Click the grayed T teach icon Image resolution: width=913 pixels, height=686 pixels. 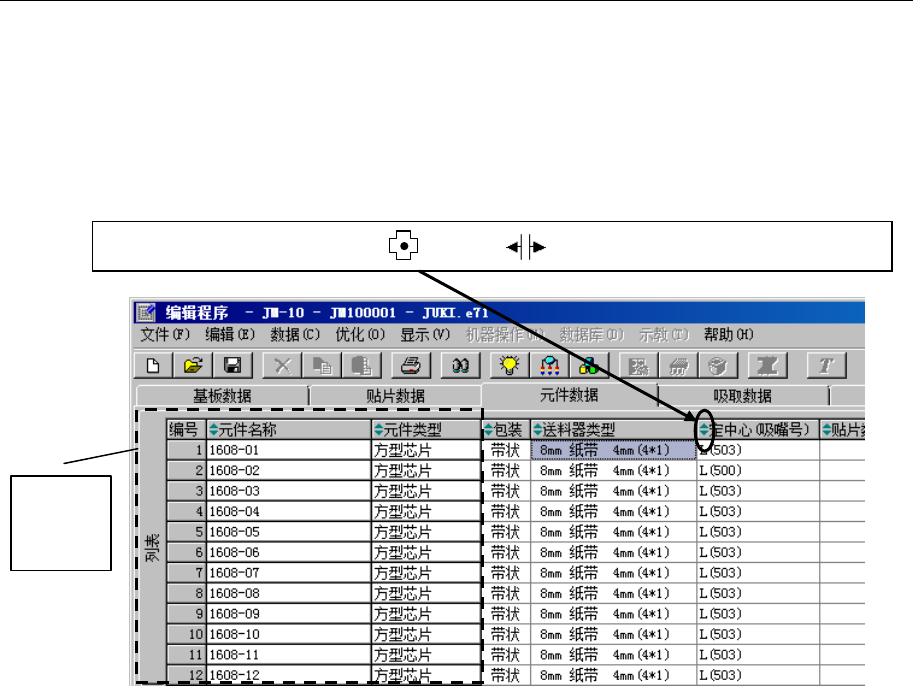click(x=827, y=366)
